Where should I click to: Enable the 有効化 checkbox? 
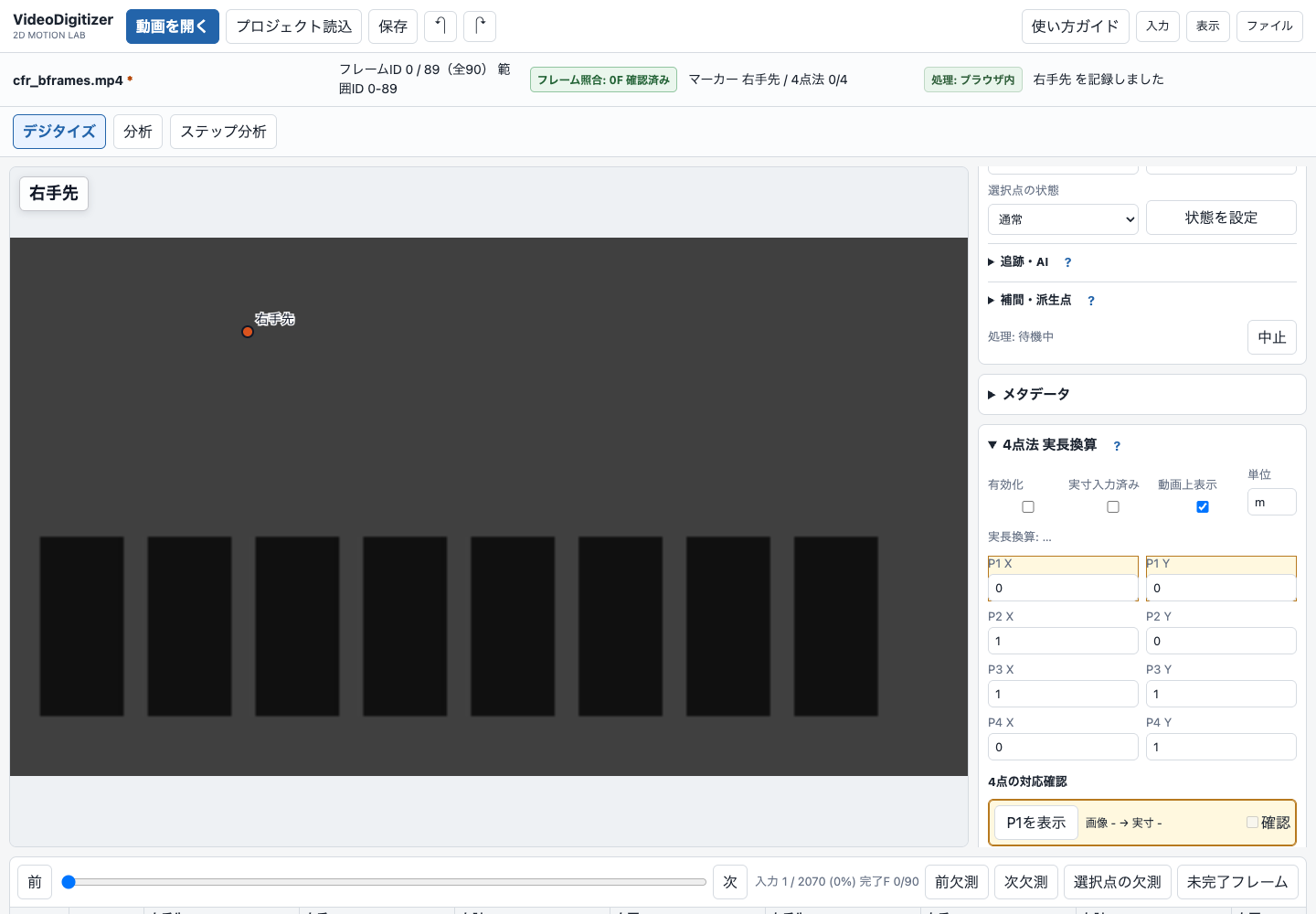point(1028,507)
